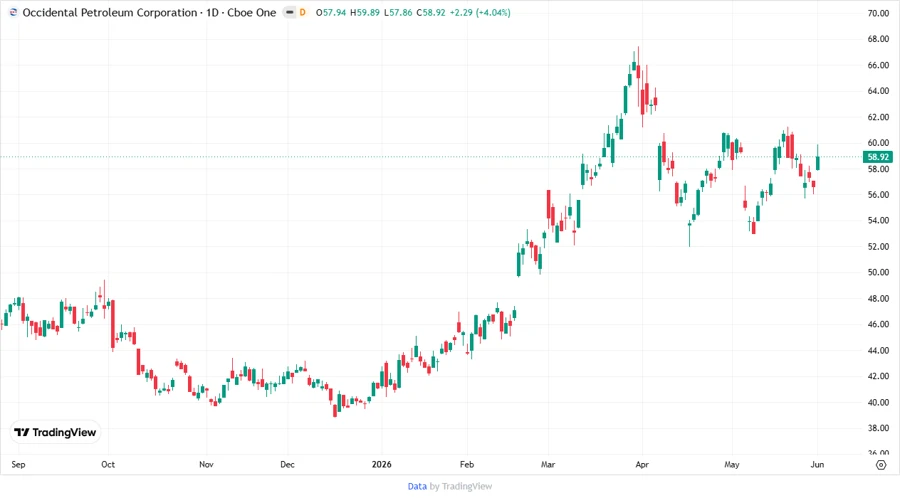Image resolution: width=900 pixels, height=498 pixels.
Task: Click the close value C58.92
Action: click(430, 12)
